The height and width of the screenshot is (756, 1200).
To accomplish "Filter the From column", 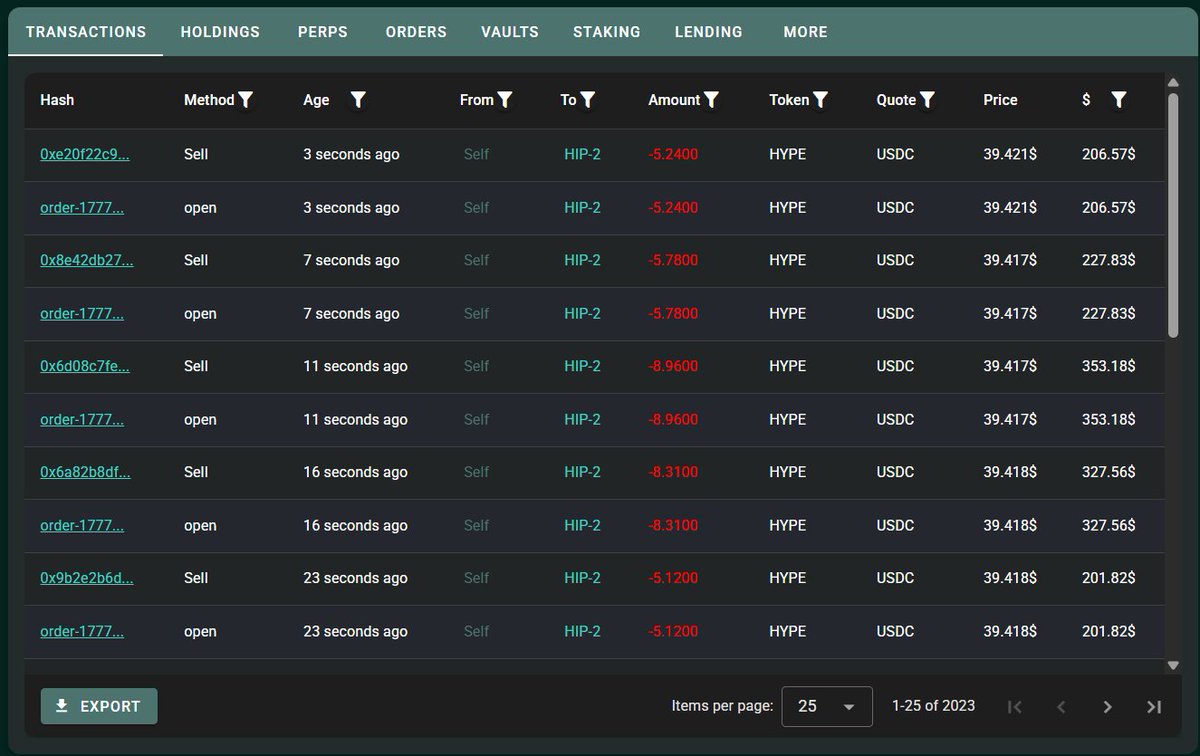I will 505,100.
